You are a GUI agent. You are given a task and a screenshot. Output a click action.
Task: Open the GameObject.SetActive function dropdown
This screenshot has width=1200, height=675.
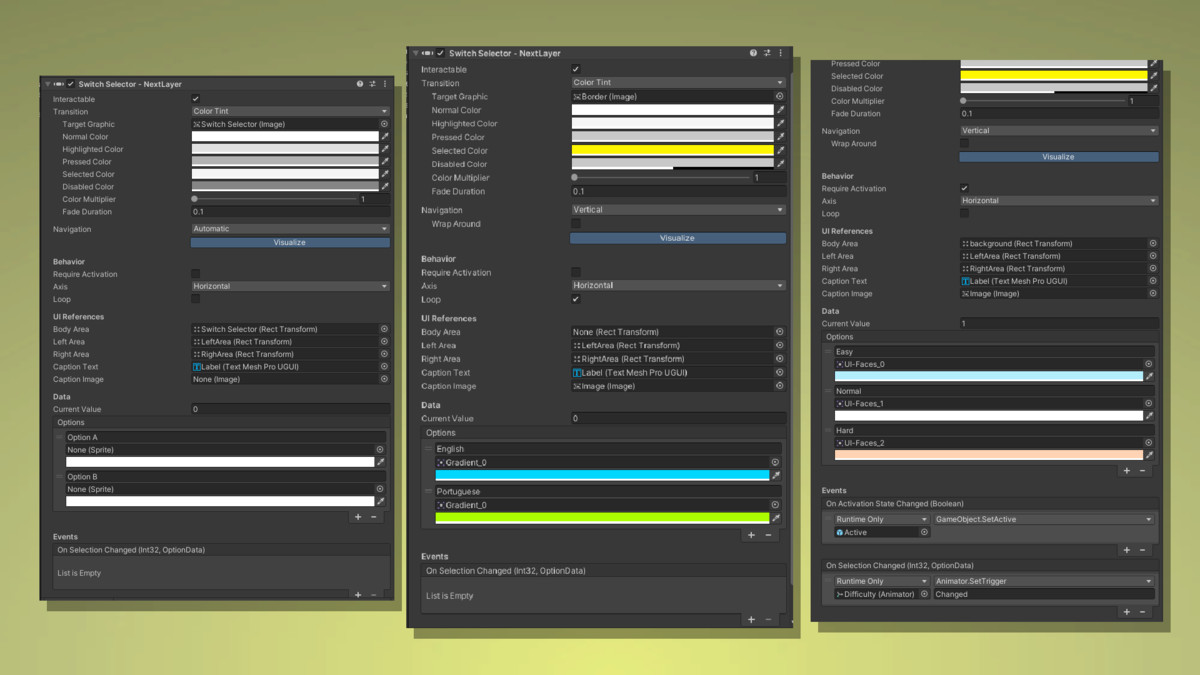[x=1043, y=520]
